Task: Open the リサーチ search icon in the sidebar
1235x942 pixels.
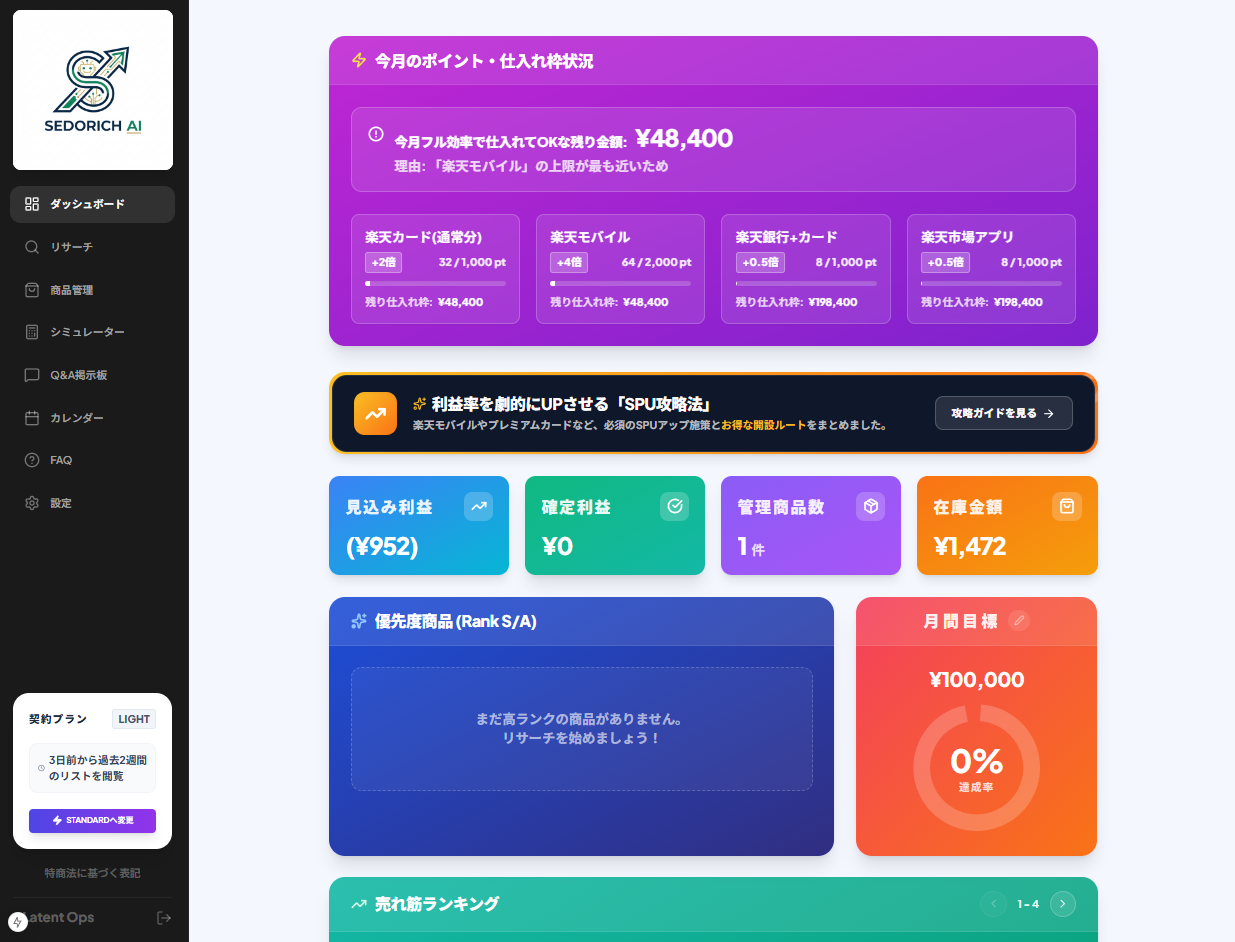Action: click(30, 247)
